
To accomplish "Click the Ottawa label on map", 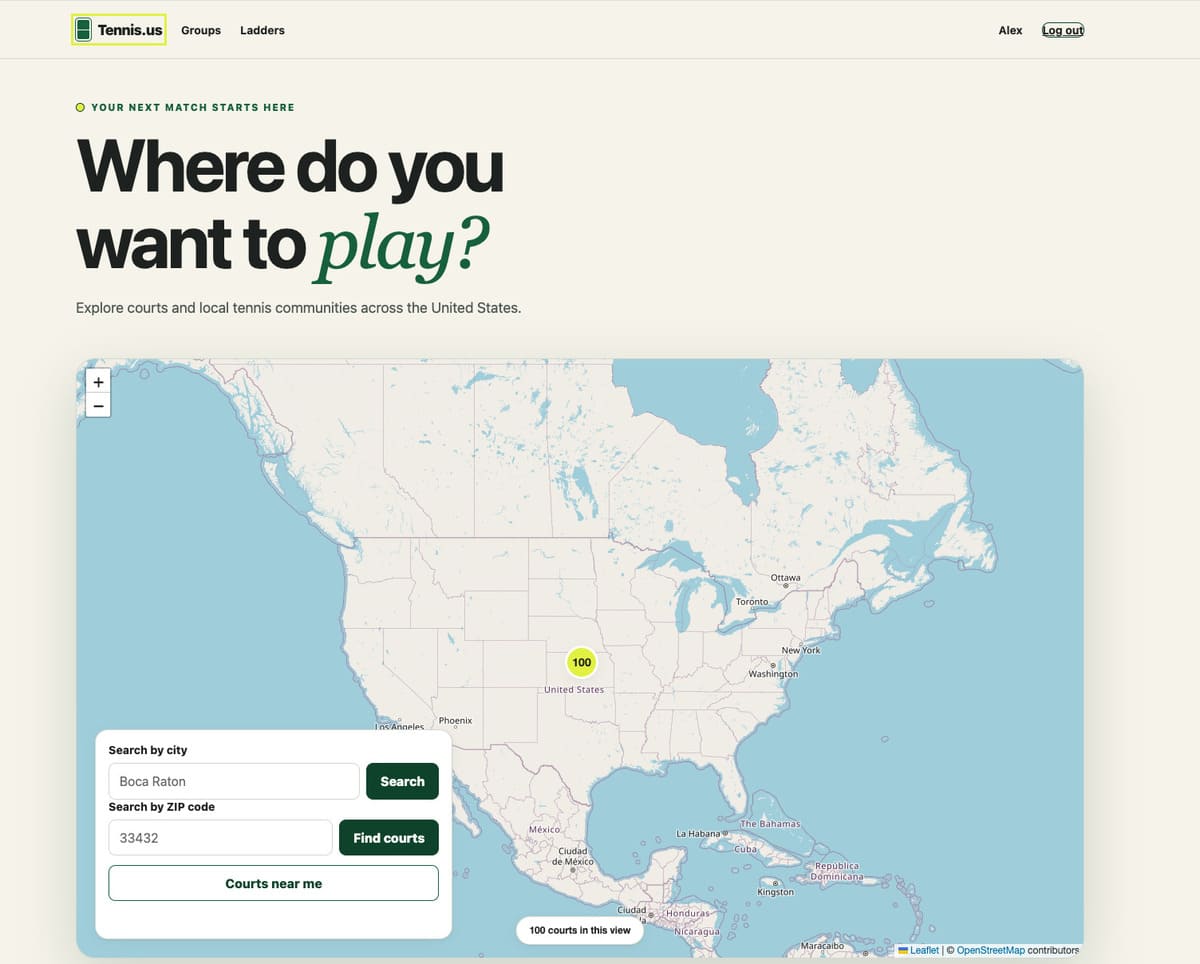I will (x=785, y=577).
